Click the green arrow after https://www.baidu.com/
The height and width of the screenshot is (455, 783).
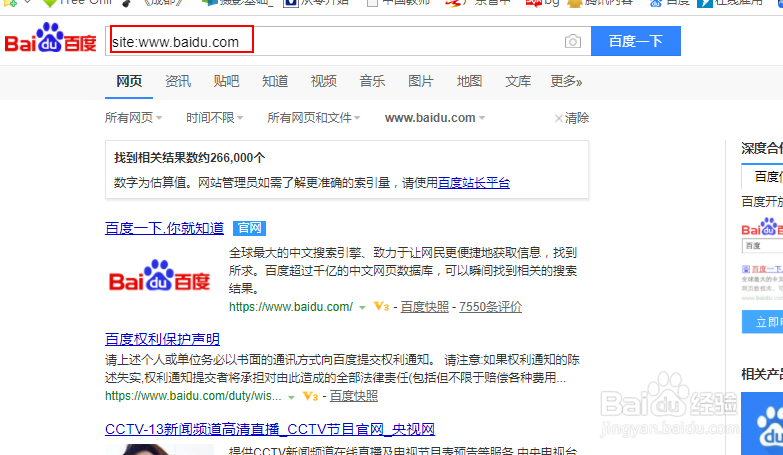point(363,308)
